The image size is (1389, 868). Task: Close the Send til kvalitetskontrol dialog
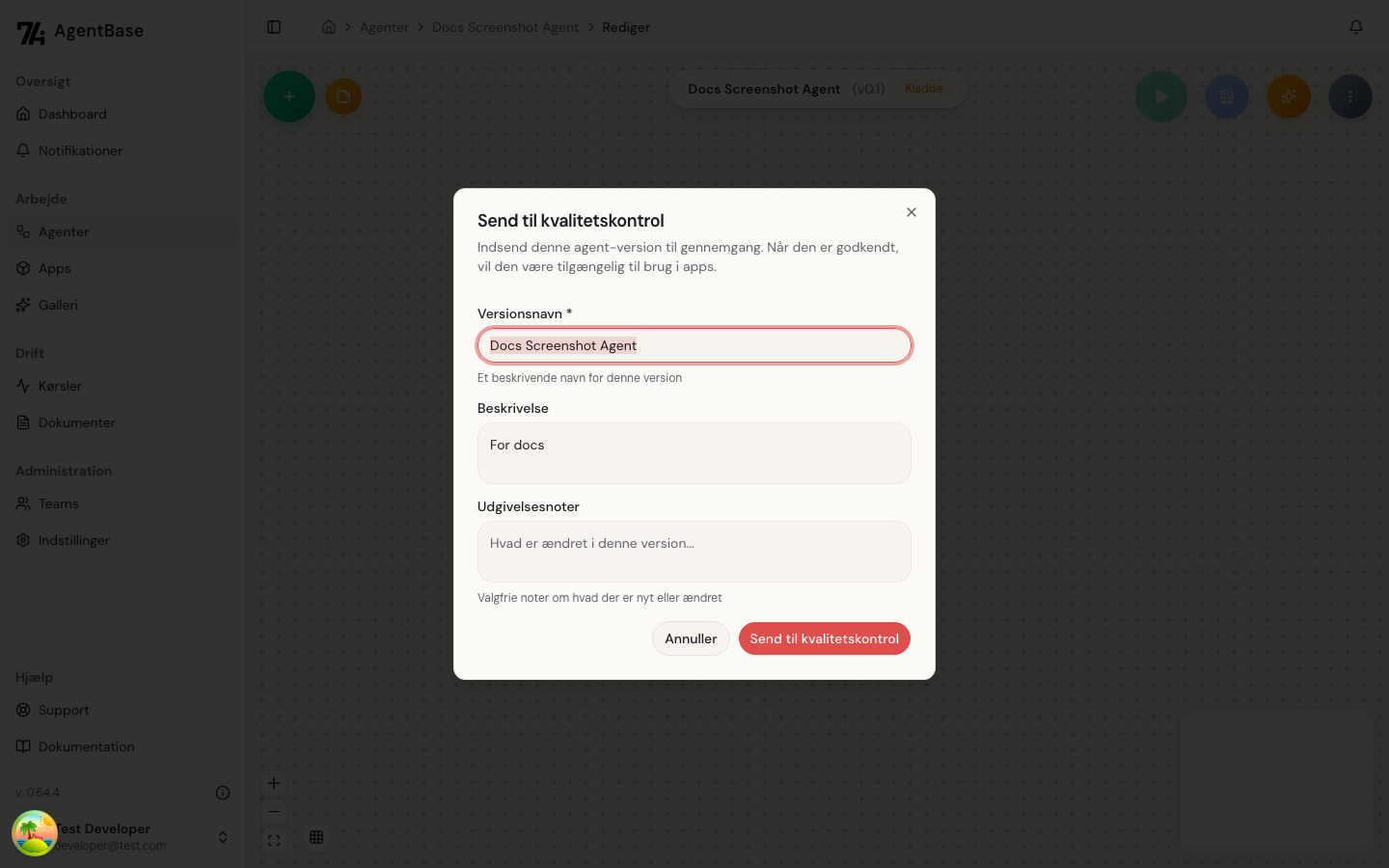[912, 212]
